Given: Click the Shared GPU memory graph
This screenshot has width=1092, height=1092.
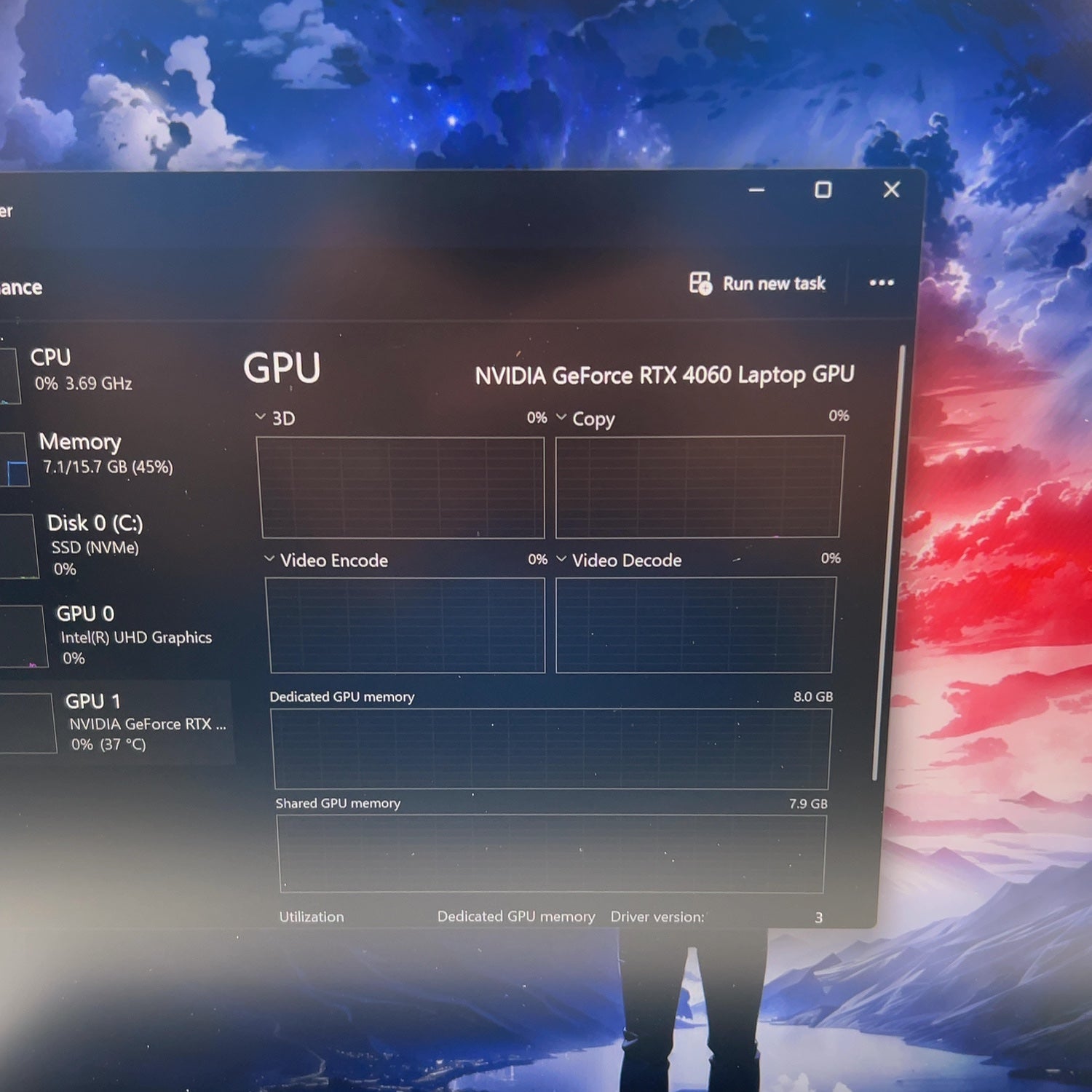Looking at the screenshot, I should 553,853.
